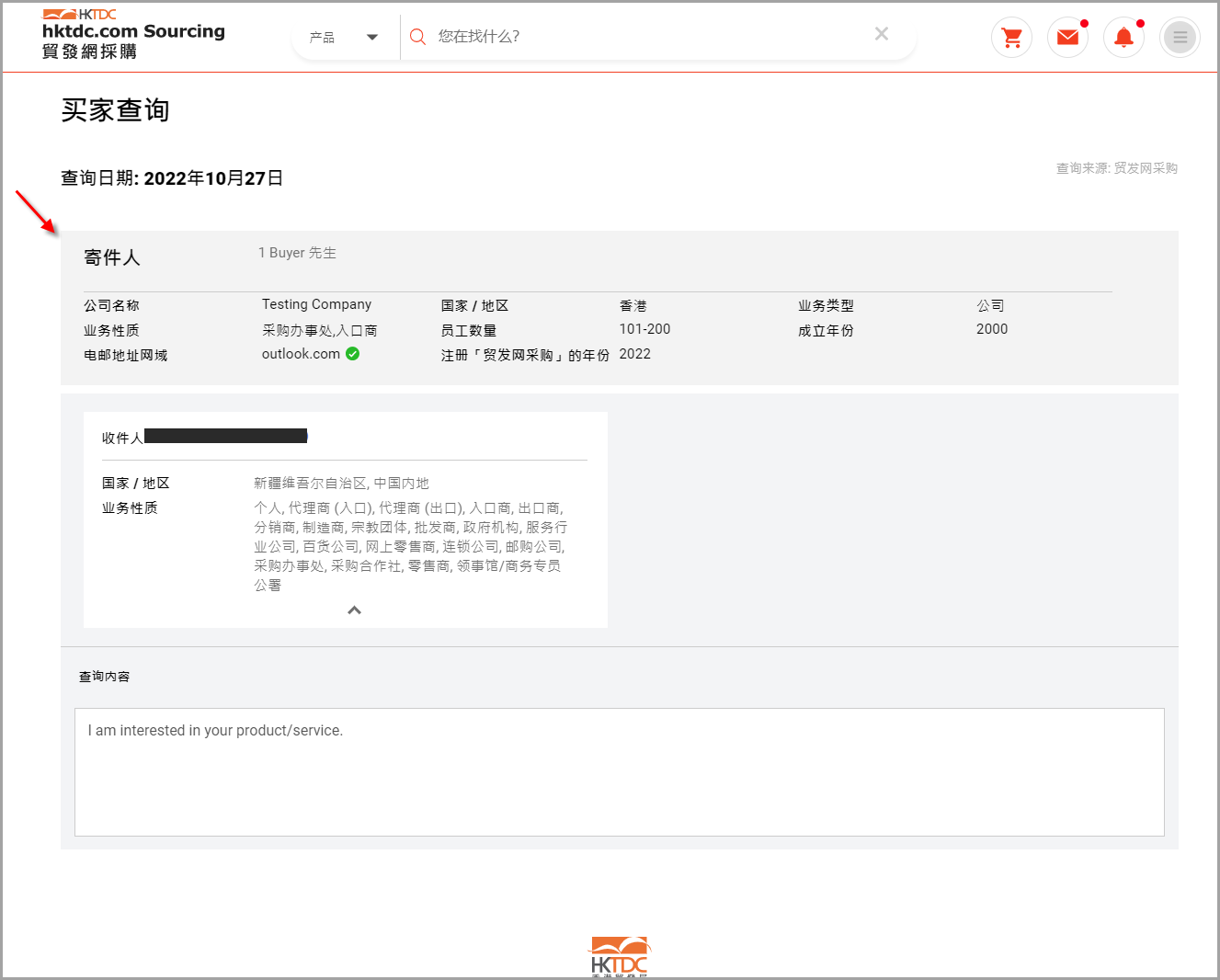Click the source text 查询来源: 贸发网采购
Screen dimensions: 1220x980
coord(1116,168)
